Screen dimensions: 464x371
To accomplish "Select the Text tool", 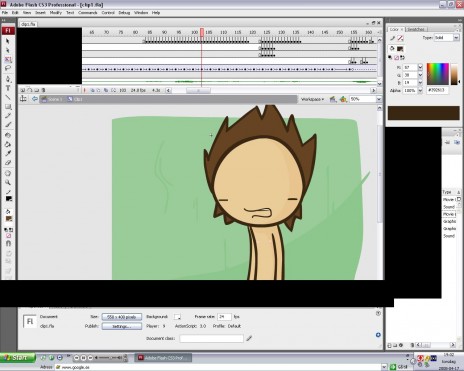I will (8, 88).
